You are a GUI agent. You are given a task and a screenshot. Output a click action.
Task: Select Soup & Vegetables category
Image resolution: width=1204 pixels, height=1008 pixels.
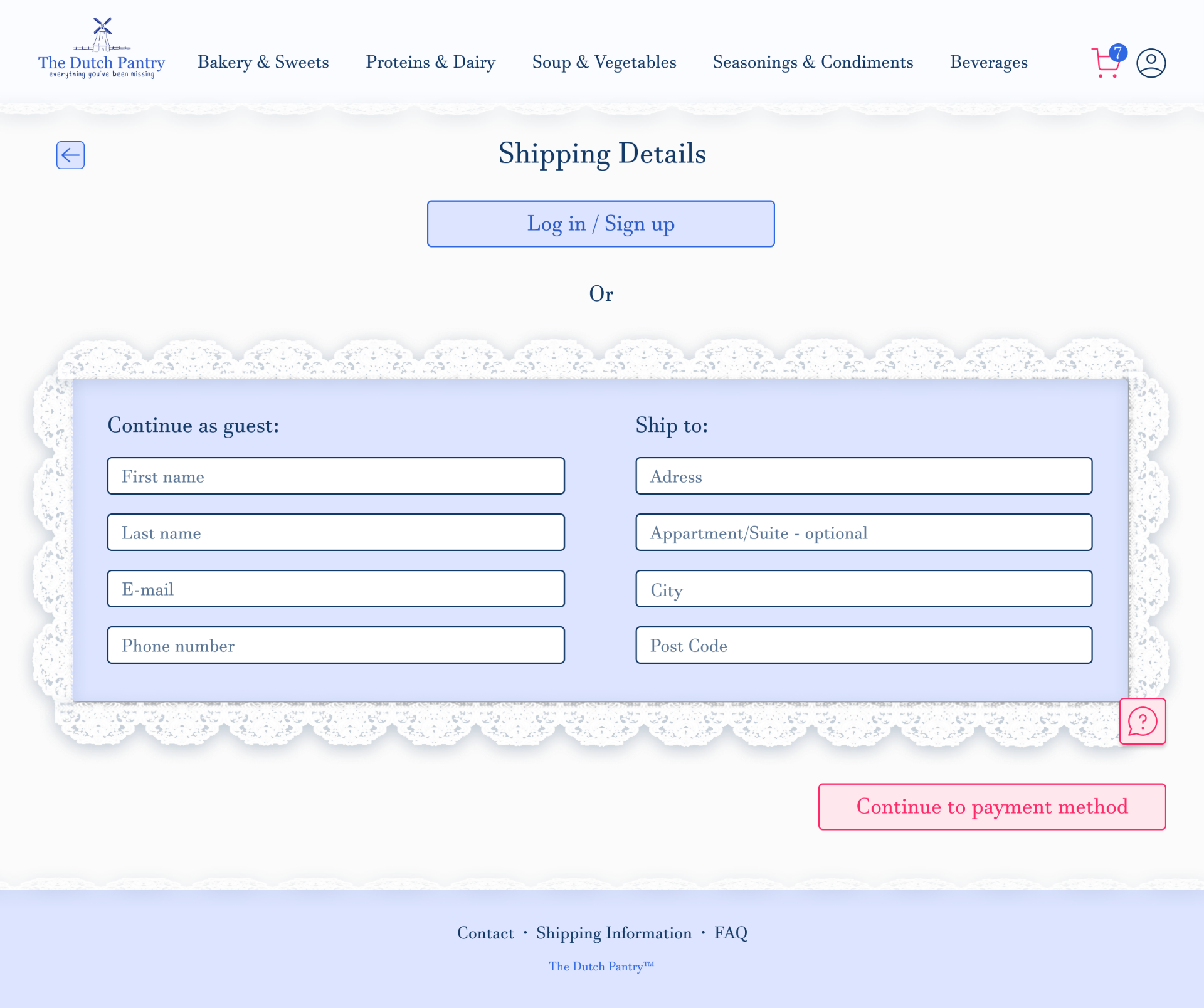[x=604, y=62]
